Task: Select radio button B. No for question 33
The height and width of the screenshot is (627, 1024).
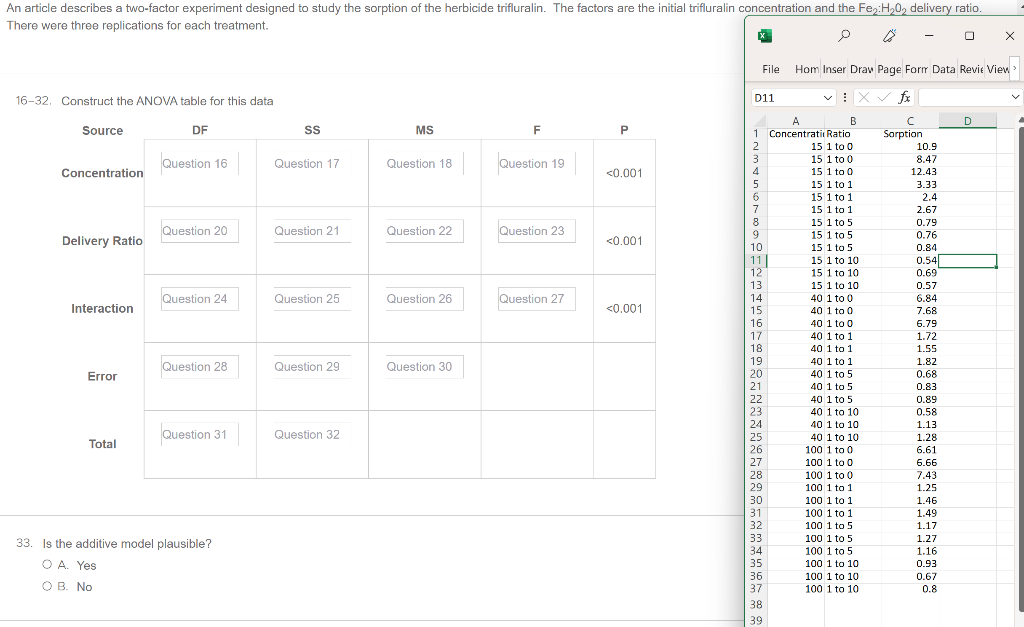Action: click(x=46, y=586)
